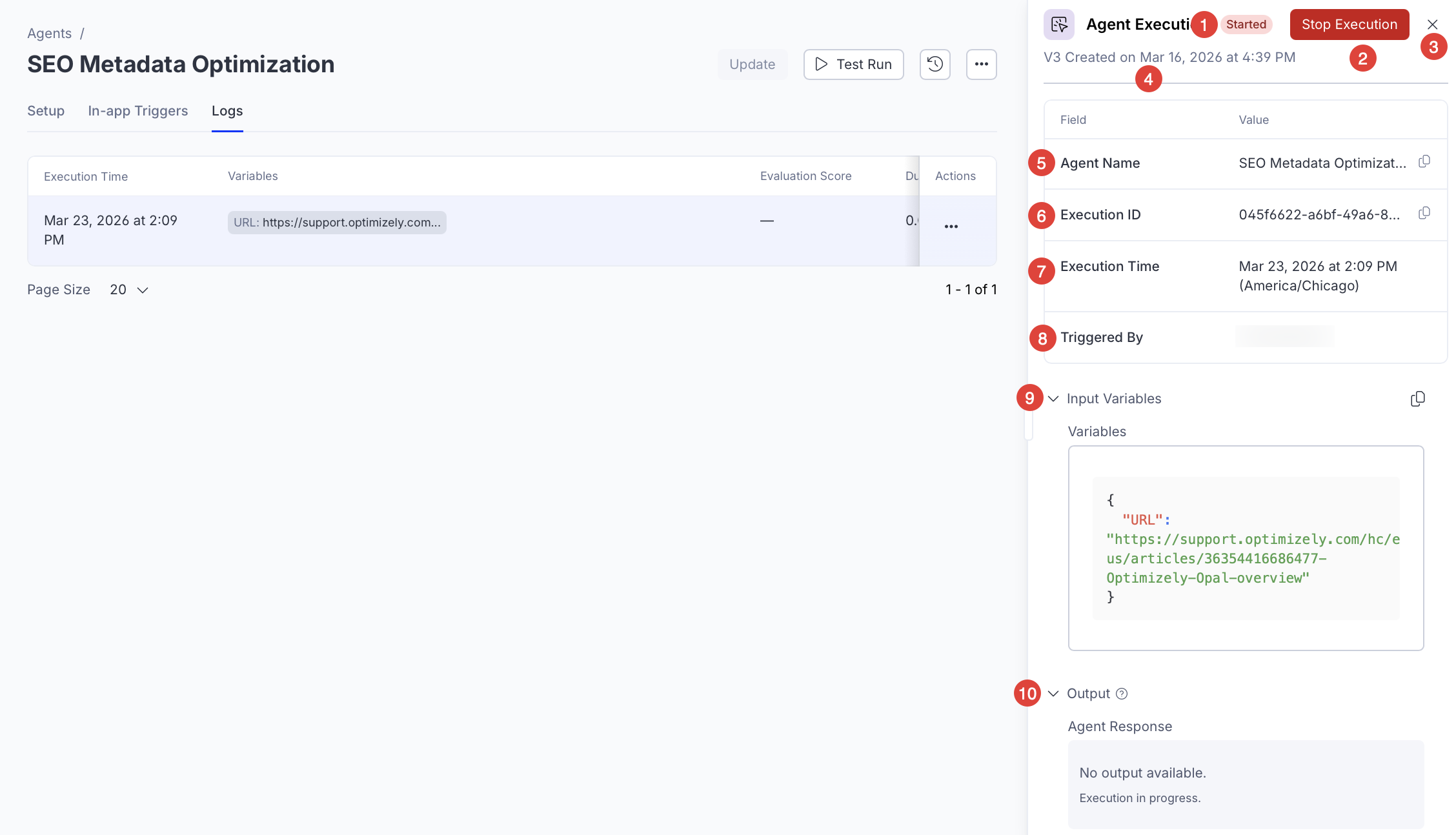Image resolution: width=1456 pixels, height=835 pixels.
Task: Copy the Execution ID value
Action: (1424, 213)
